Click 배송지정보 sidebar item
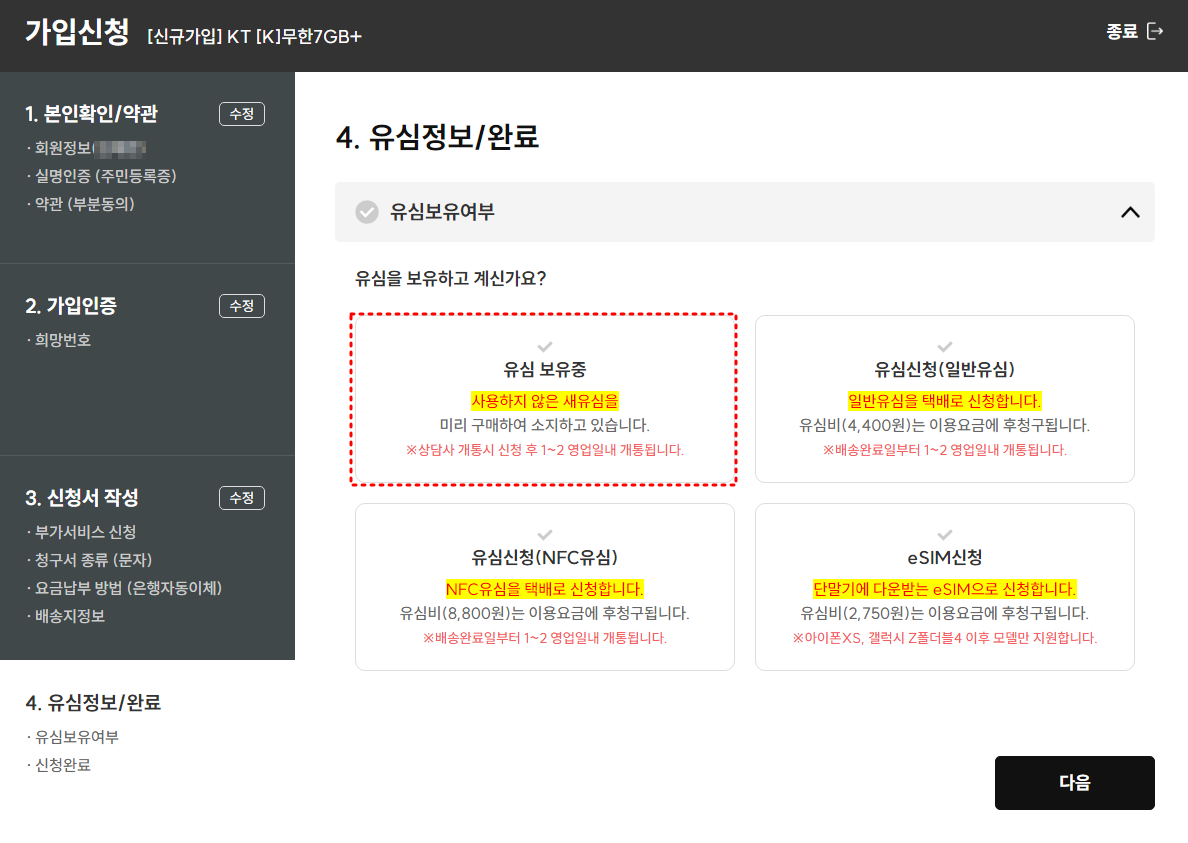The image size is (1188, 843). pyautogui.click(x=70, y=616)
